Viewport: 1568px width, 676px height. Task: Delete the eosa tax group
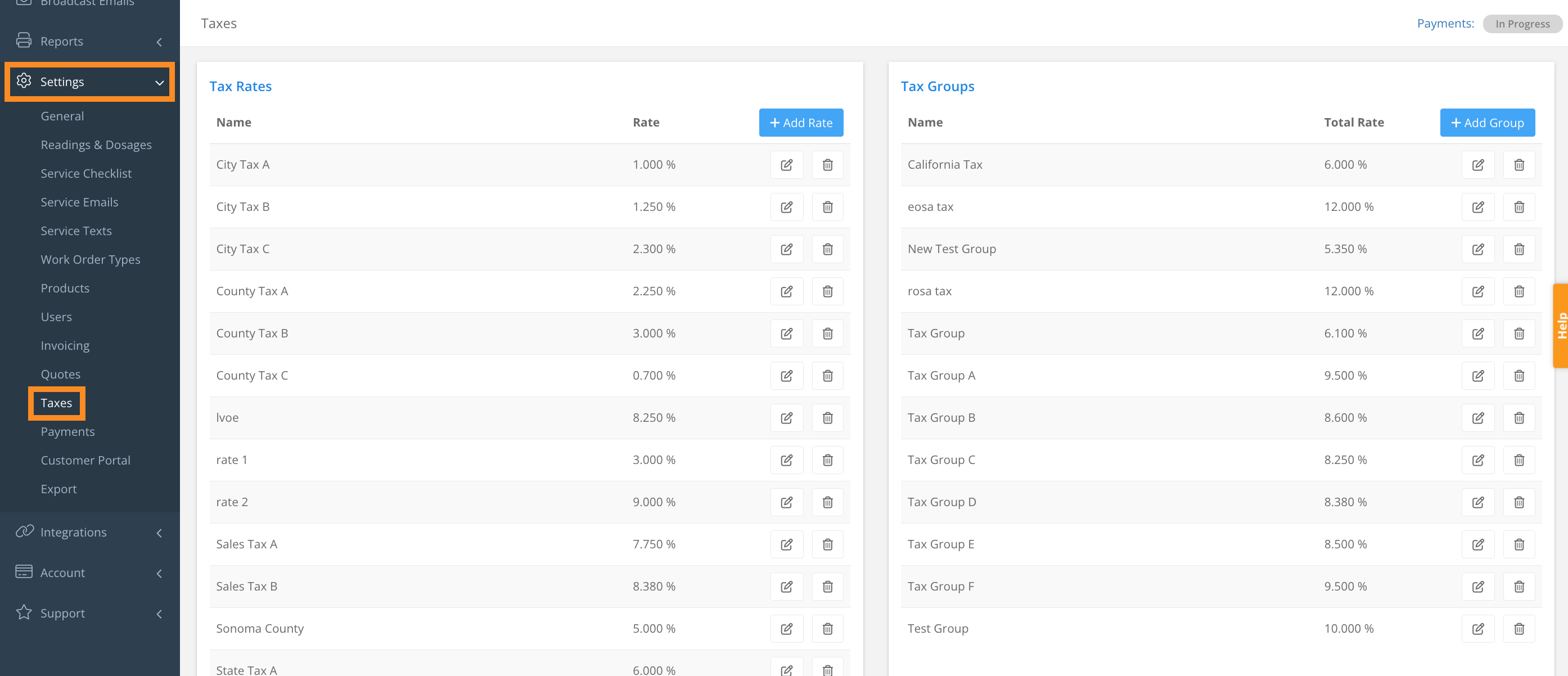point(1519,207)
